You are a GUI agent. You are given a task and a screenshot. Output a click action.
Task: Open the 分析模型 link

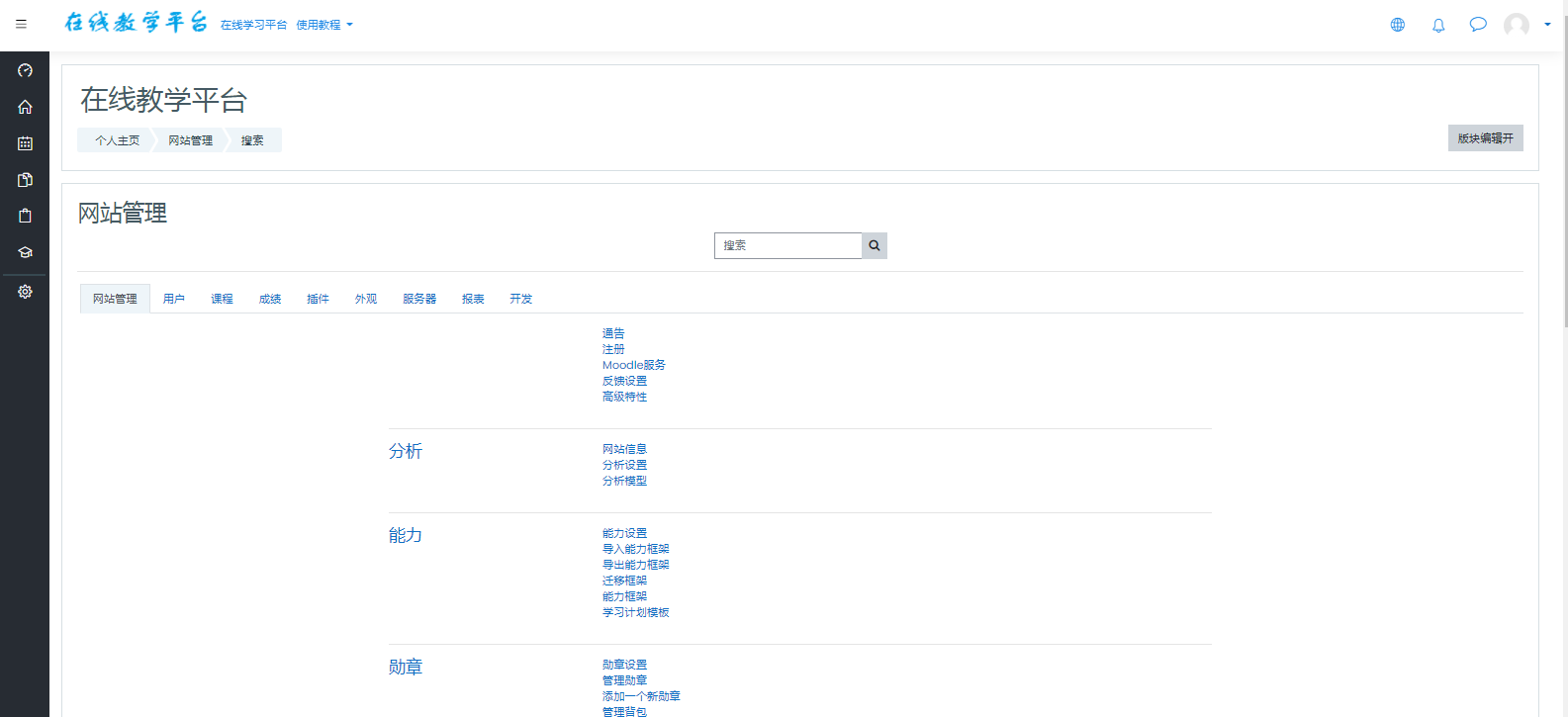click(x=625, y=481)
